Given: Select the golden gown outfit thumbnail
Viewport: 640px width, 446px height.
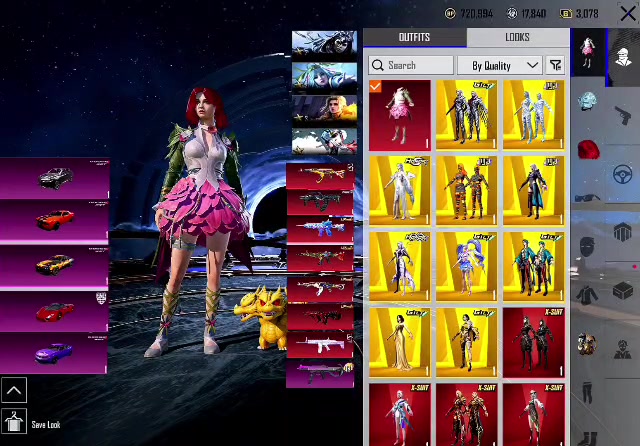Looking at the screenshot, I should click(x=400, y=343).
